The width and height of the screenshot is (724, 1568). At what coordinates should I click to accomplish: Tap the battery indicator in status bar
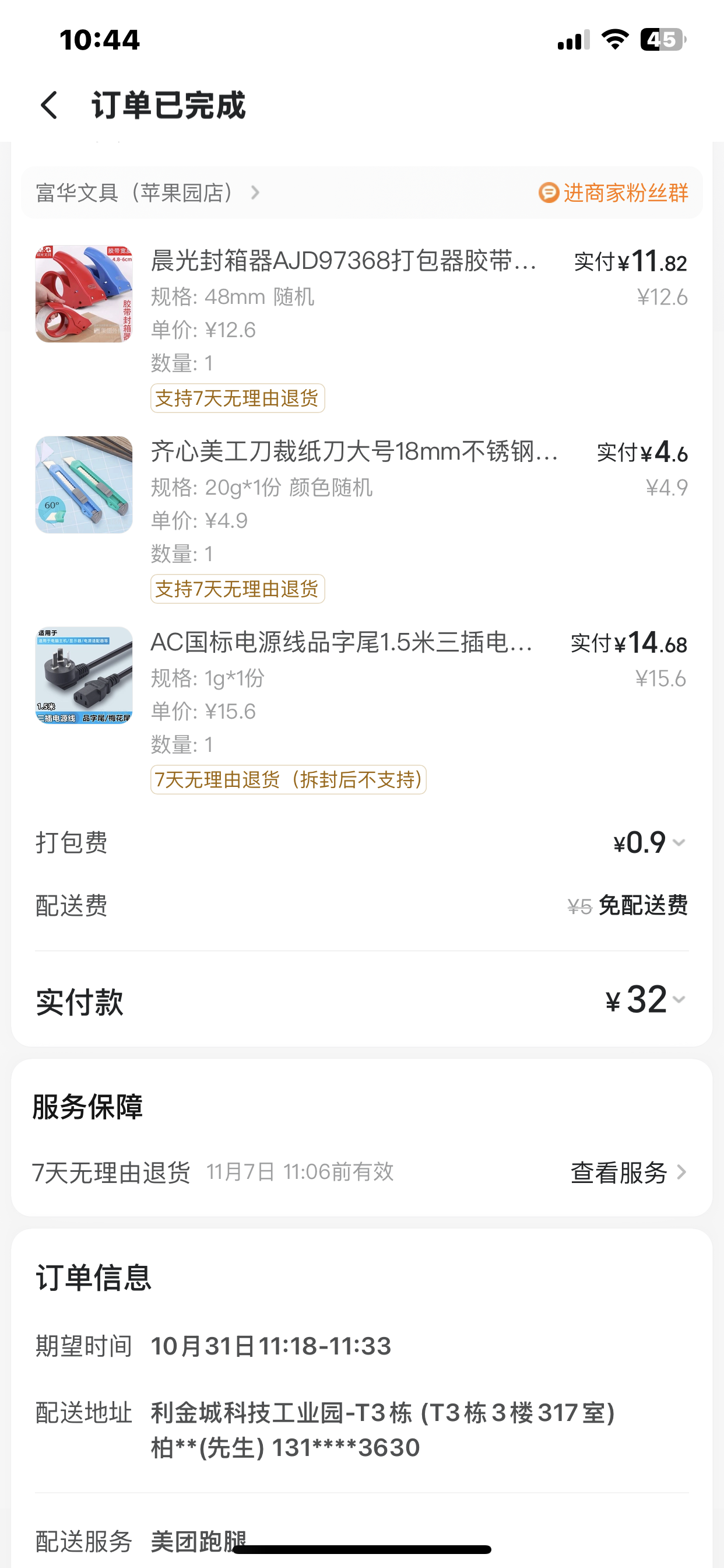(x=663, y=40)
